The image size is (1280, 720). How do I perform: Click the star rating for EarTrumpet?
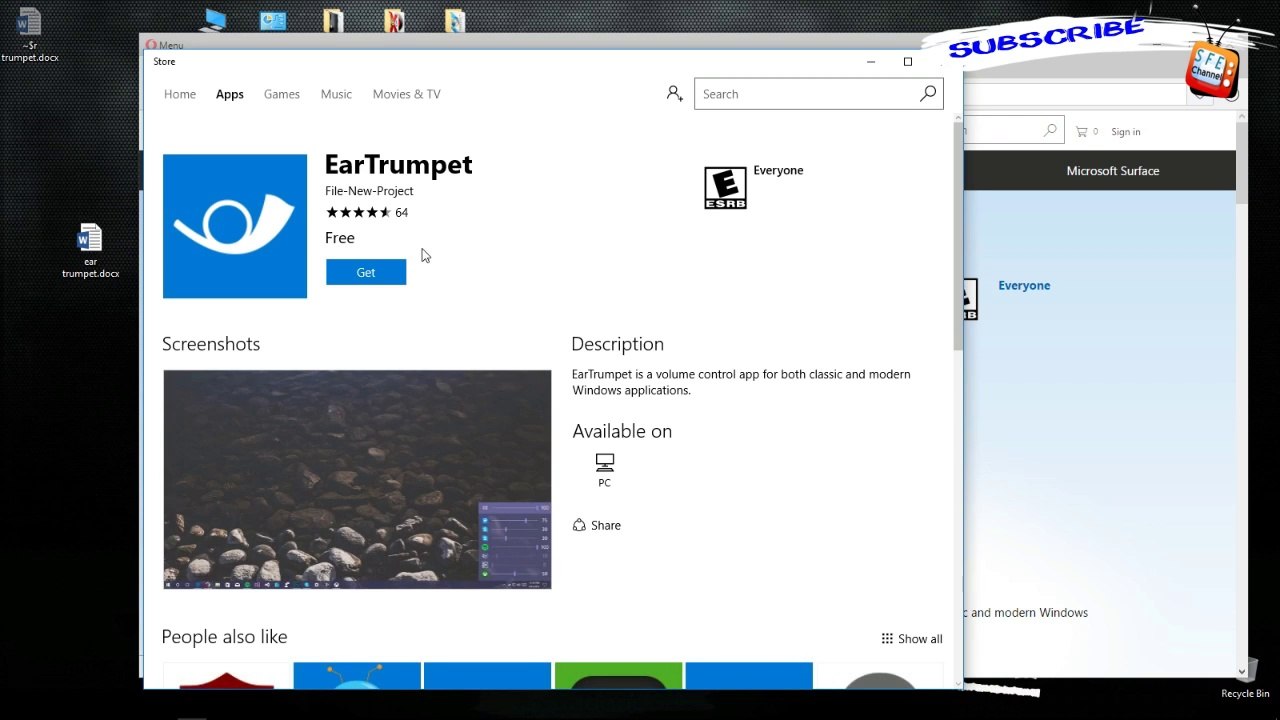pyautogui.click(x=358, y=212)
